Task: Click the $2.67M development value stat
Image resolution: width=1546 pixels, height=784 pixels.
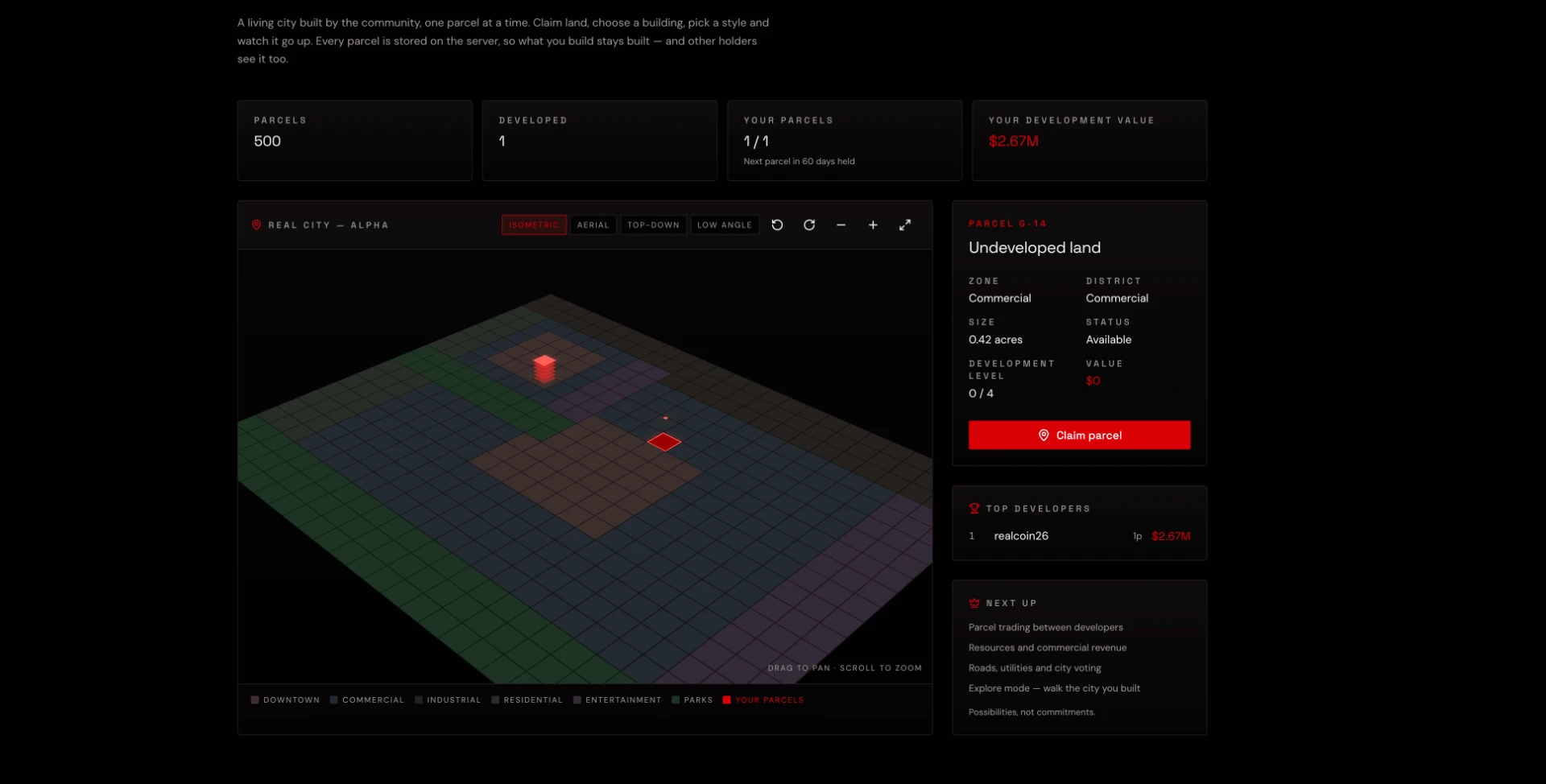Action: 1013,142
